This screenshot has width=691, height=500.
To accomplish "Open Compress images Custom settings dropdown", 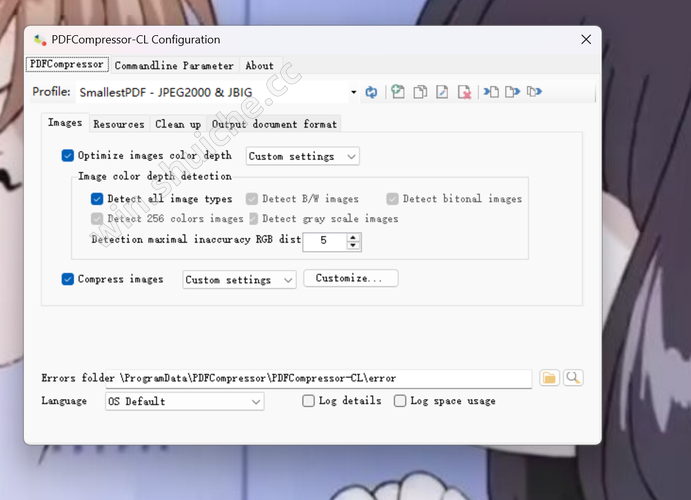I will tap(288, 280).
